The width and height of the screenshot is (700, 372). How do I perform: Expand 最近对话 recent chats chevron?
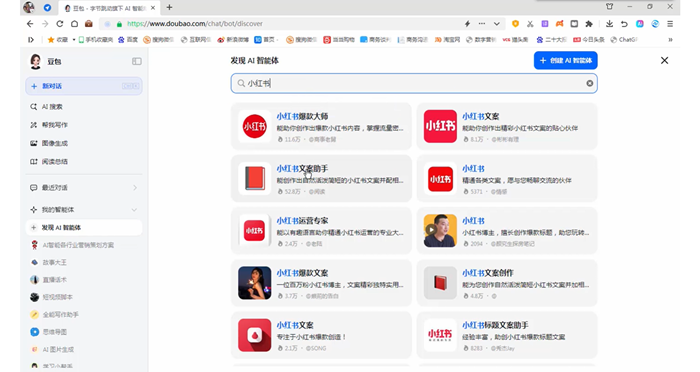click(135, 188)
